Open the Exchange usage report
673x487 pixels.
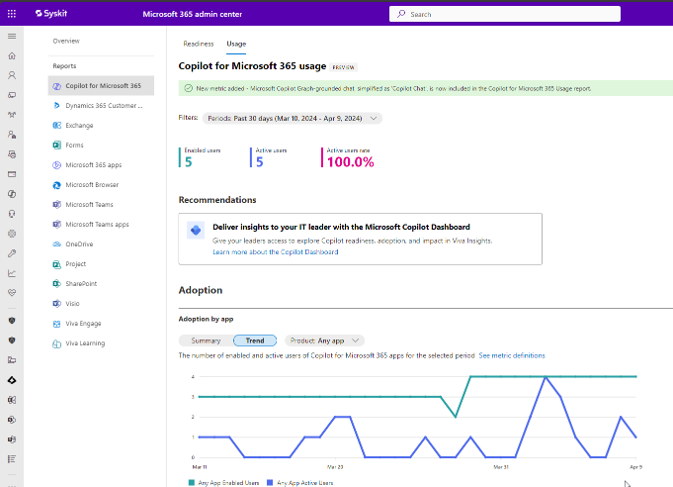(x=79, y=125)
